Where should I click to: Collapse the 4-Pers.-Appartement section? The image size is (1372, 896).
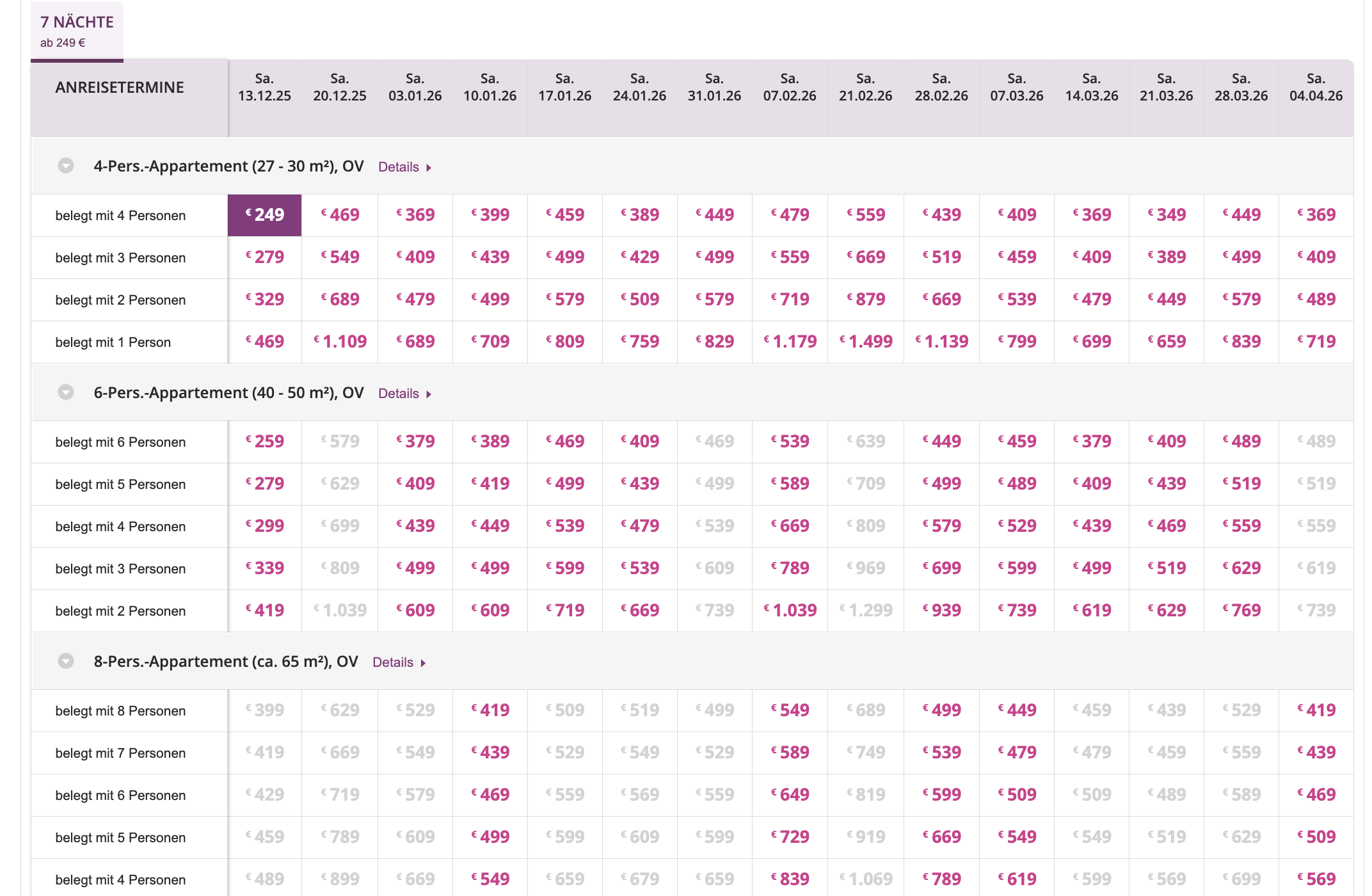click(66, 166)
